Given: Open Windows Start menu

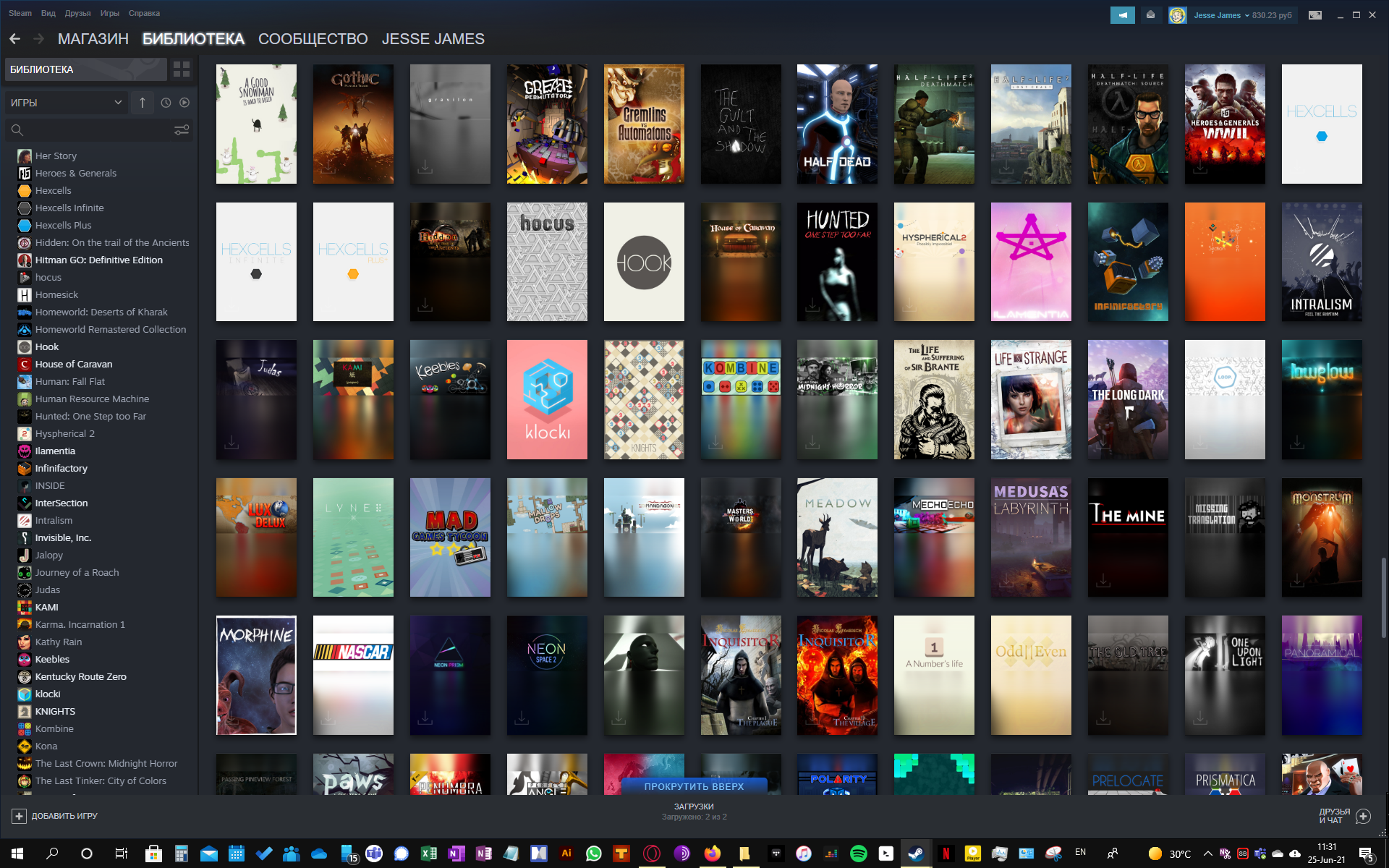Looking at the screenshot, I should 17,854.
